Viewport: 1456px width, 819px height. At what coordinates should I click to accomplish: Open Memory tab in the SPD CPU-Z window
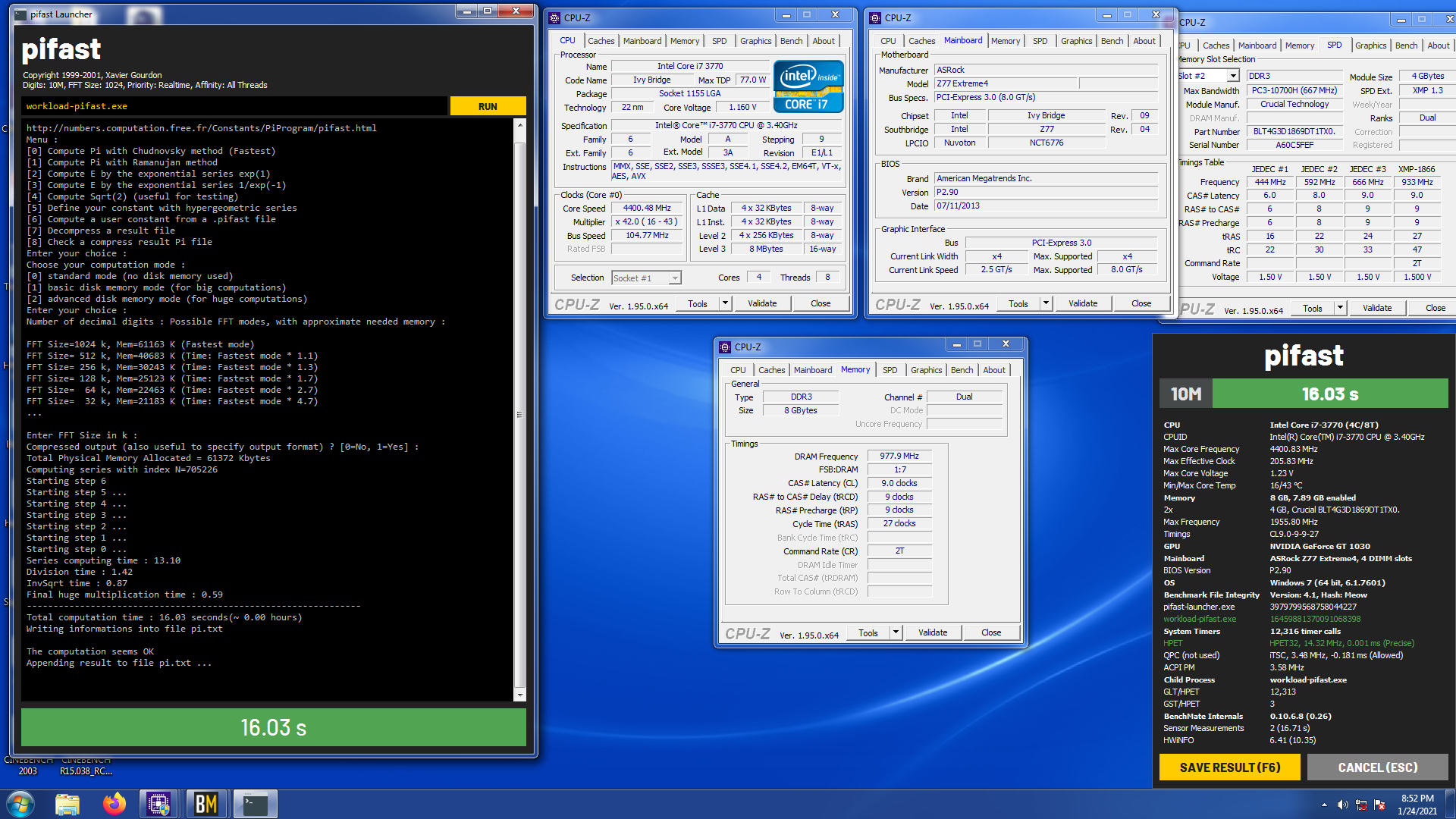(x=1299, y=45)
